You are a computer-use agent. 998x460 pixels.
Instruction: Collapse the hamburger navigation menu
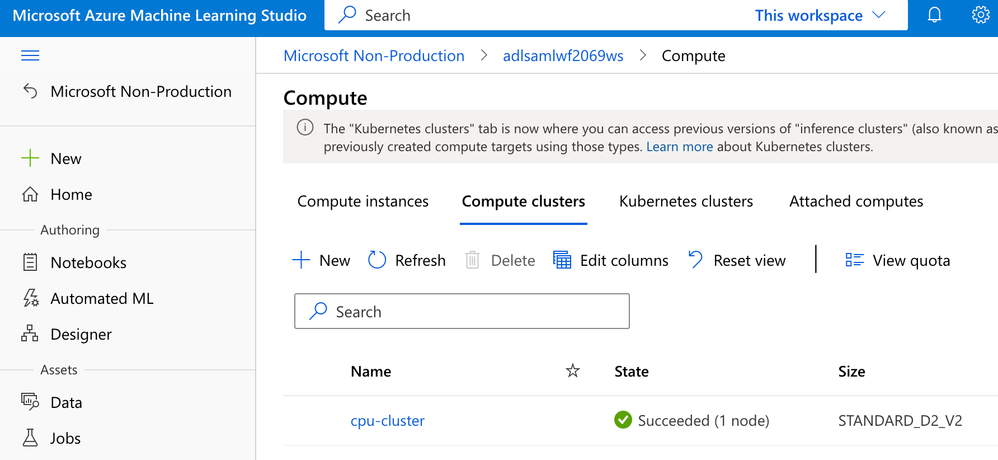[x=30, y=55]
